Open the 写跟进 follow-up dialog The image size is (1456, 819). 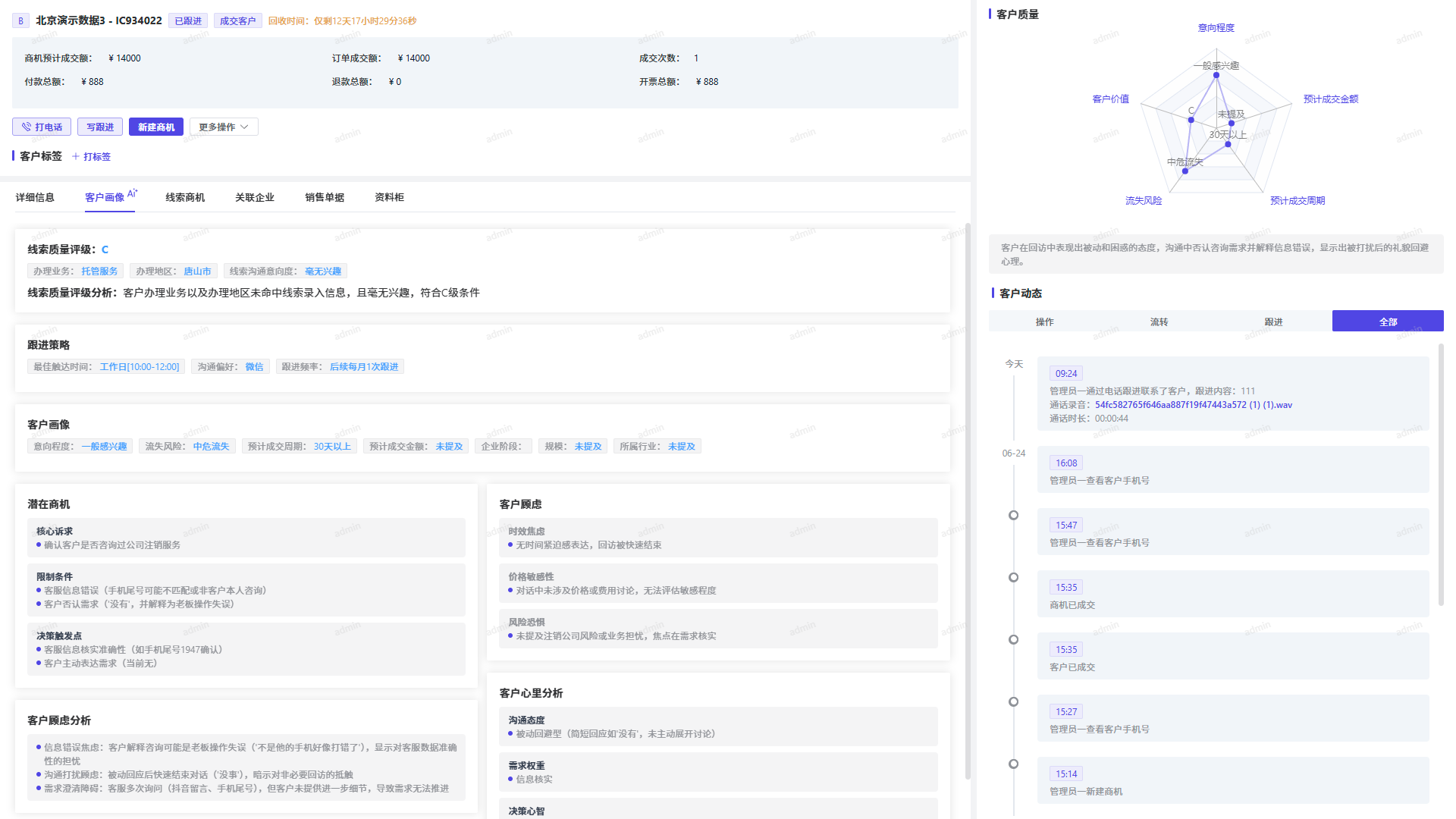pyautogui.click(x=99, y=127)
